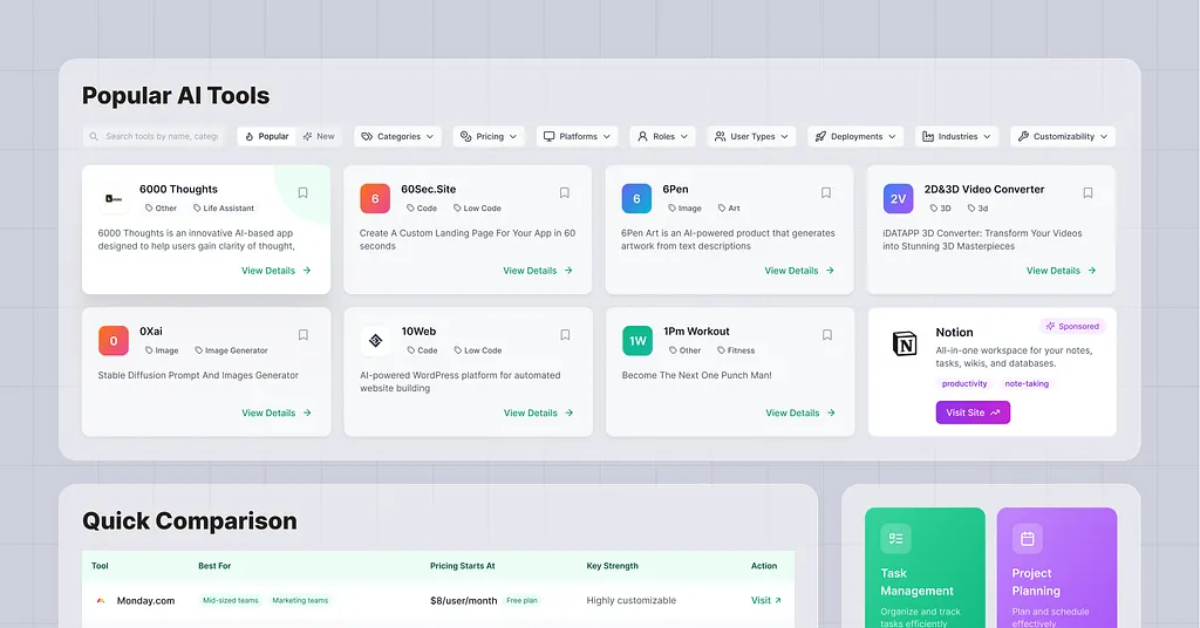The image size is (1200, 628).
Task: Select the Pricing Starts At column header
Action: pos(462,566)
